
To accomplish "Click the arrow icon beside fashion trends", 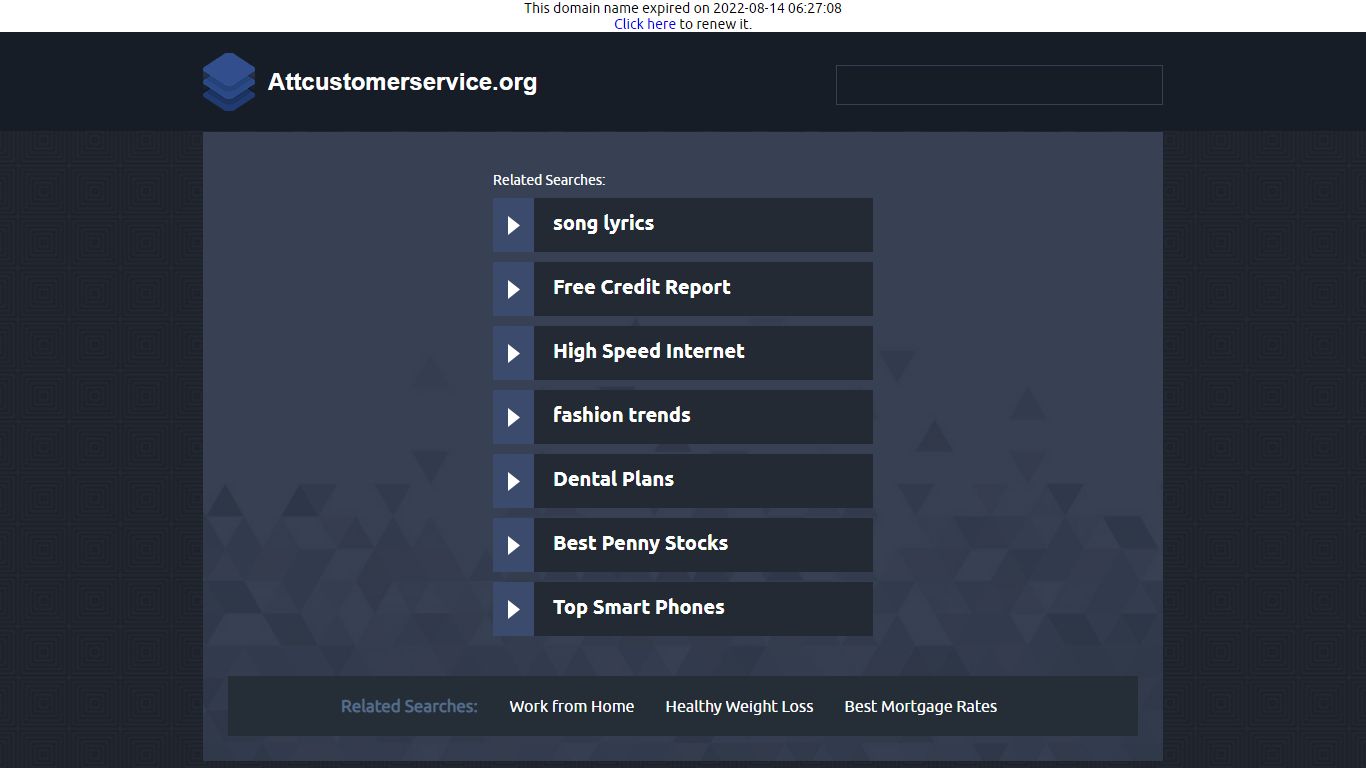I will (x=513, y=417).
